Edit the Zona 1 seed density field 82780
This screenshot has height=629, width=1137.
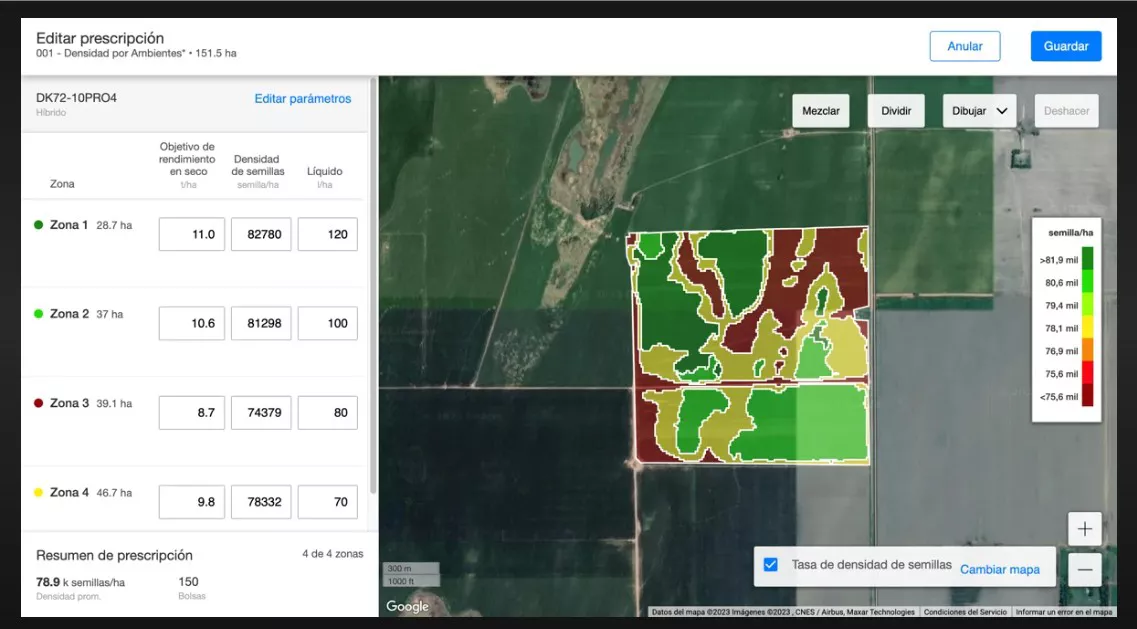[x=261, y=235]
